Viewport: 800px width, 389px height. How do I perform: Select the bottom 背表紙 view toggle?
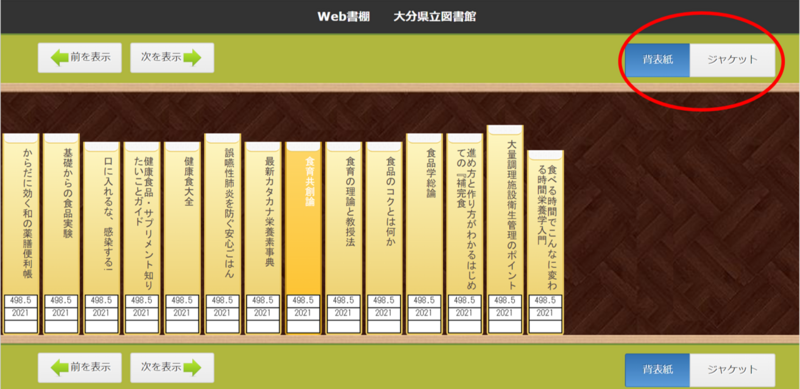[x=658, y=370]
